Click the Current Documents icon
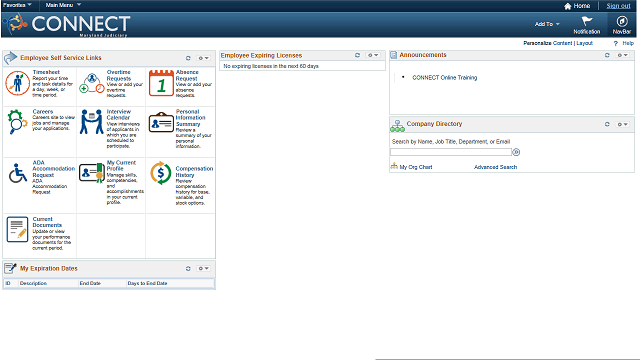This screenshot has width=640, height=360. point(17,229)
